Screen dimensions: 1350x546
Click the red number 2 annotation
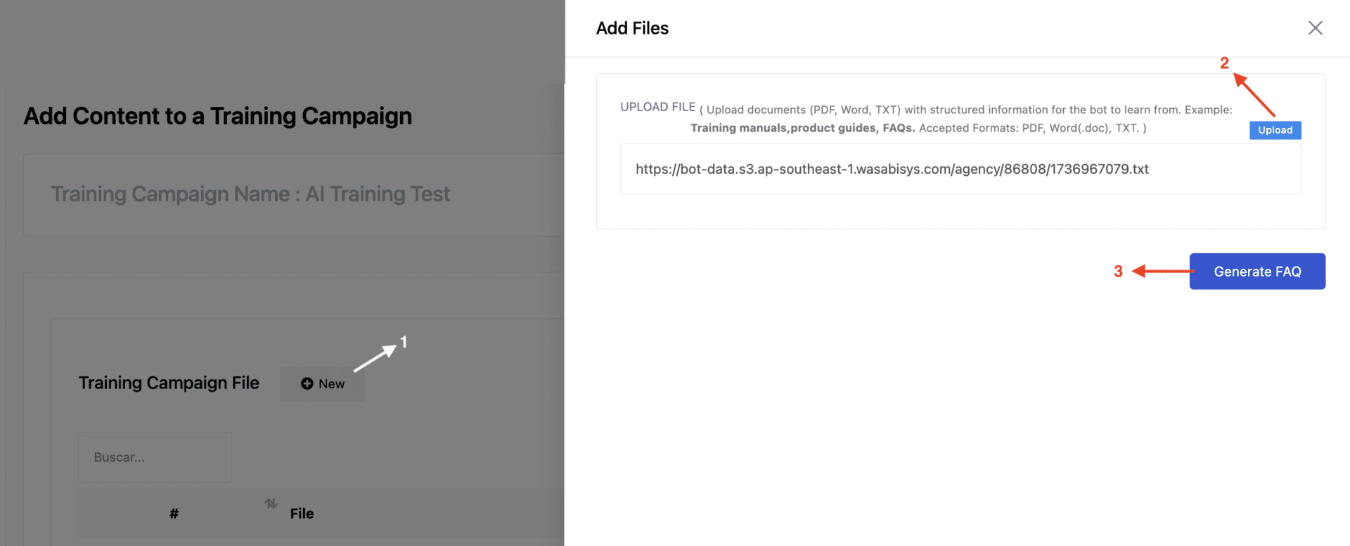1224,62
